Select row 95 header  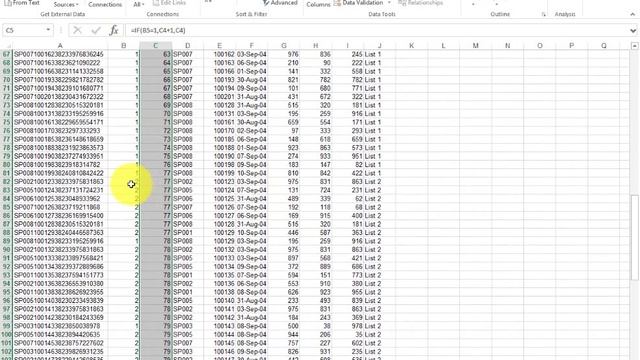coord(6,292)
